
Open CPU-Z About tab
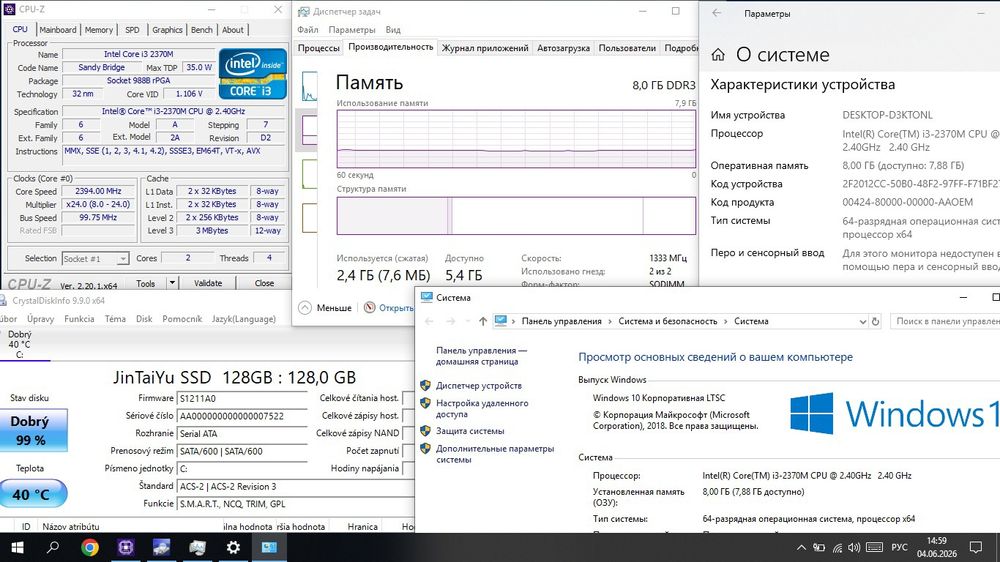pos(233,29)
